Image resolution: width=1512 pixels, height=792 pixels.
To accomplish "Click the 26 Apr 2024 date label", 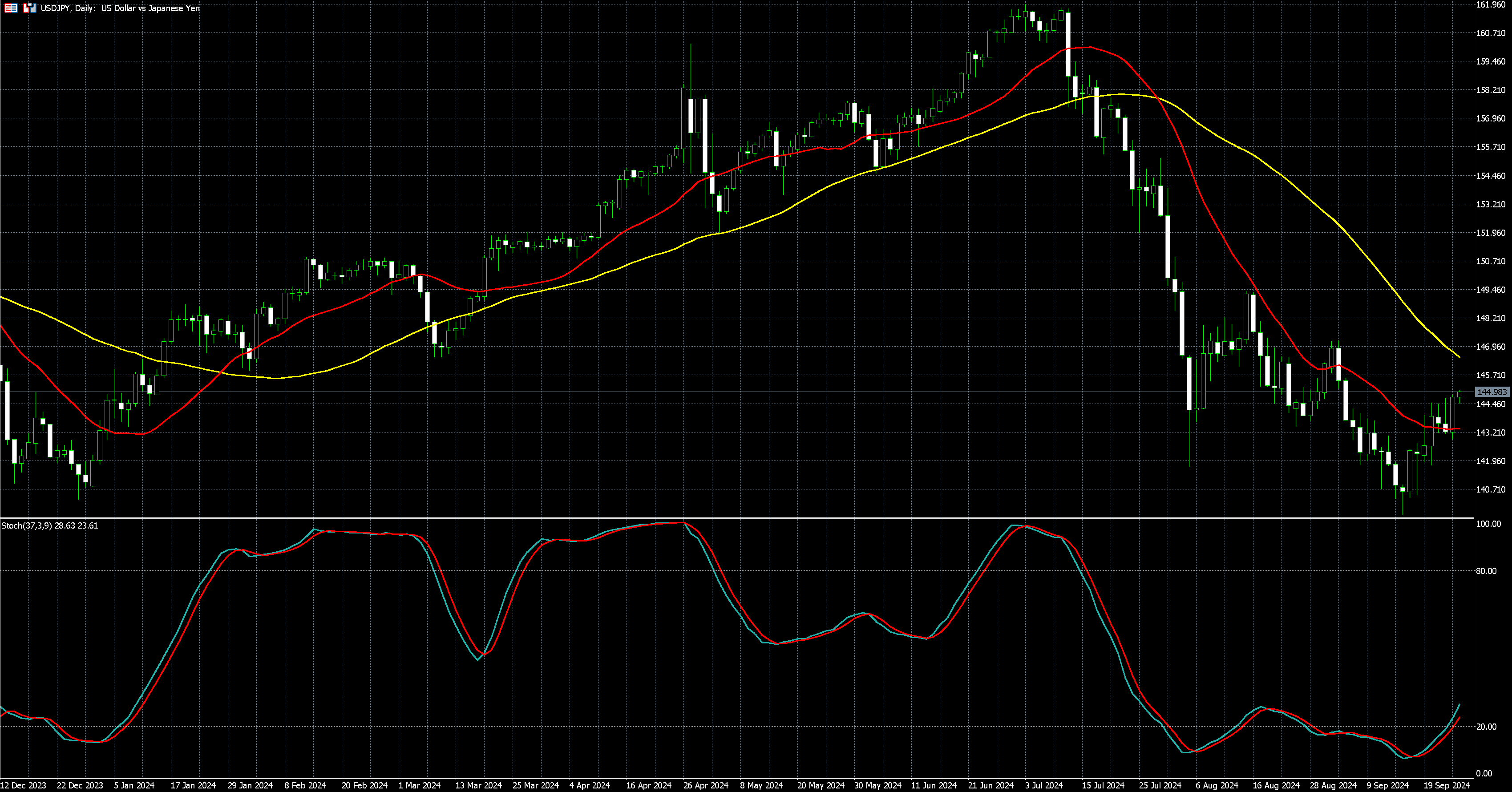I will click(706, 785).
